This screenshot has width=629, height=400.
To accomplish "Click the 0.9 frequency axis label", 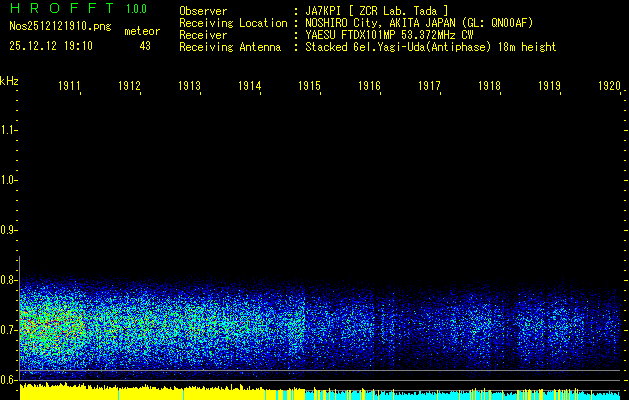I will click(9, 230).
